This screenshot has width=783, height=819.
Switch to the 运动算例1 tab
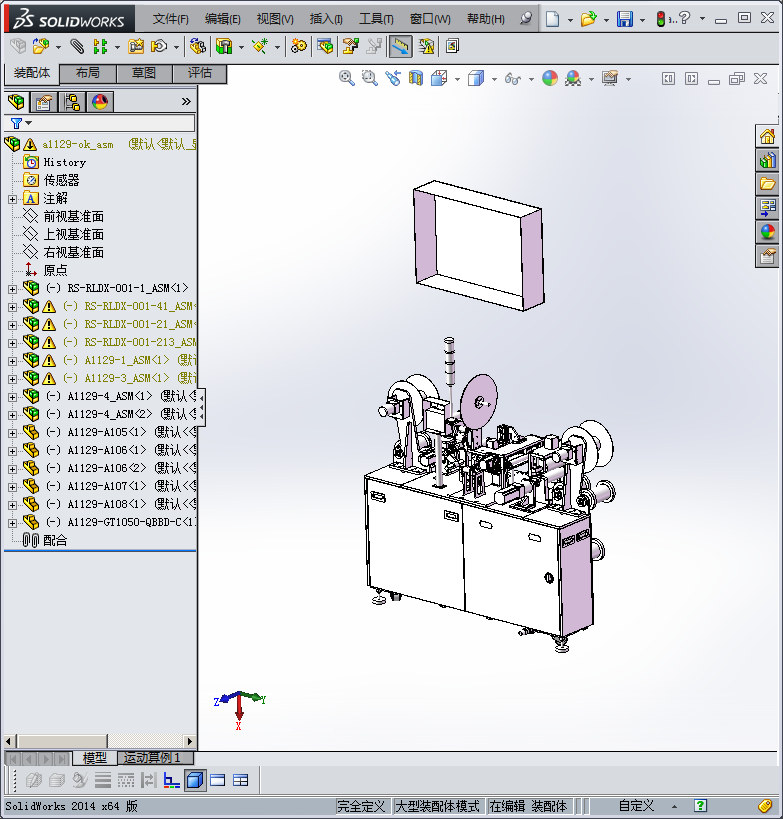tap(156, 757)
